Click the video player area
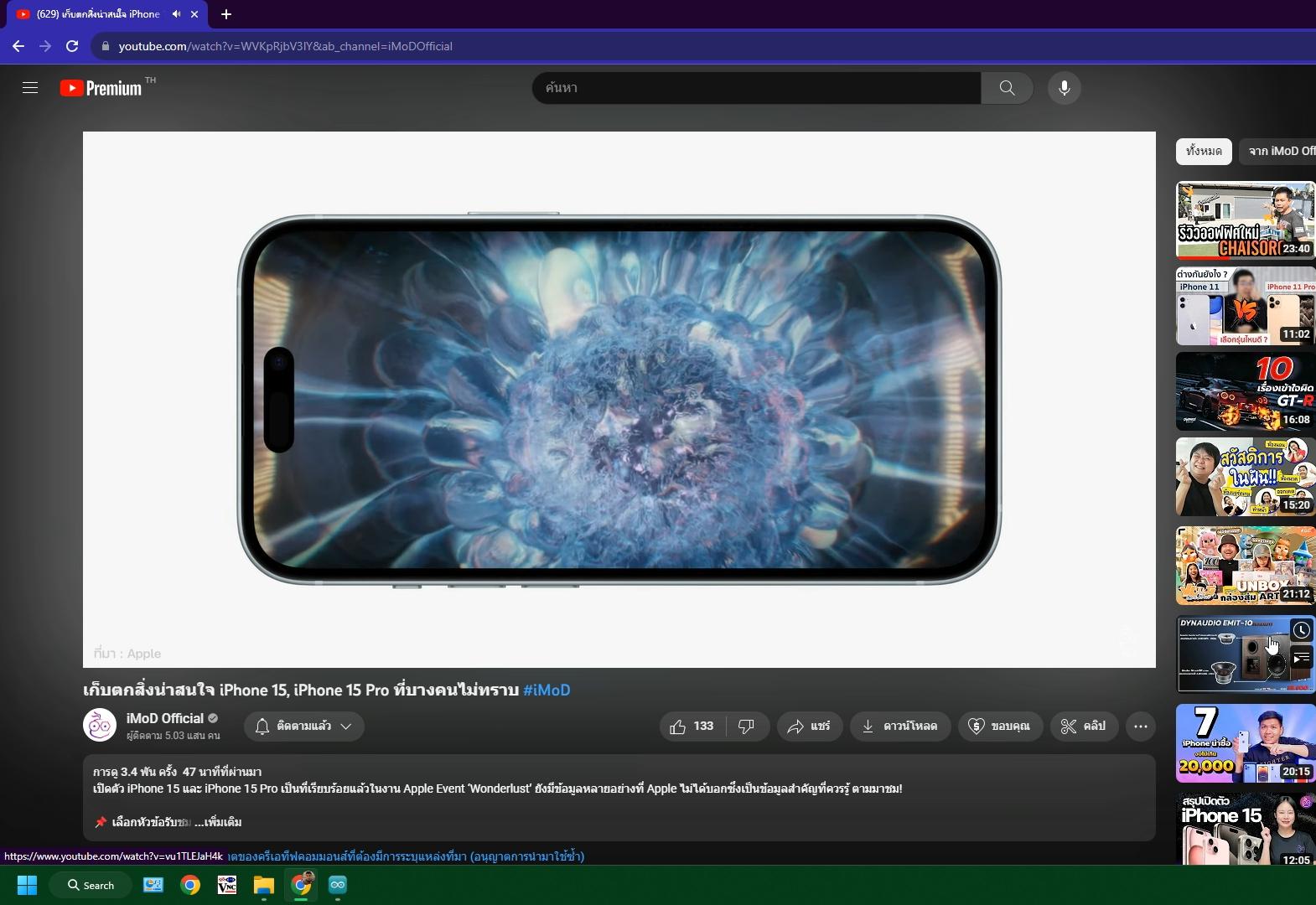1316x905 pixels. click(619, 400)
